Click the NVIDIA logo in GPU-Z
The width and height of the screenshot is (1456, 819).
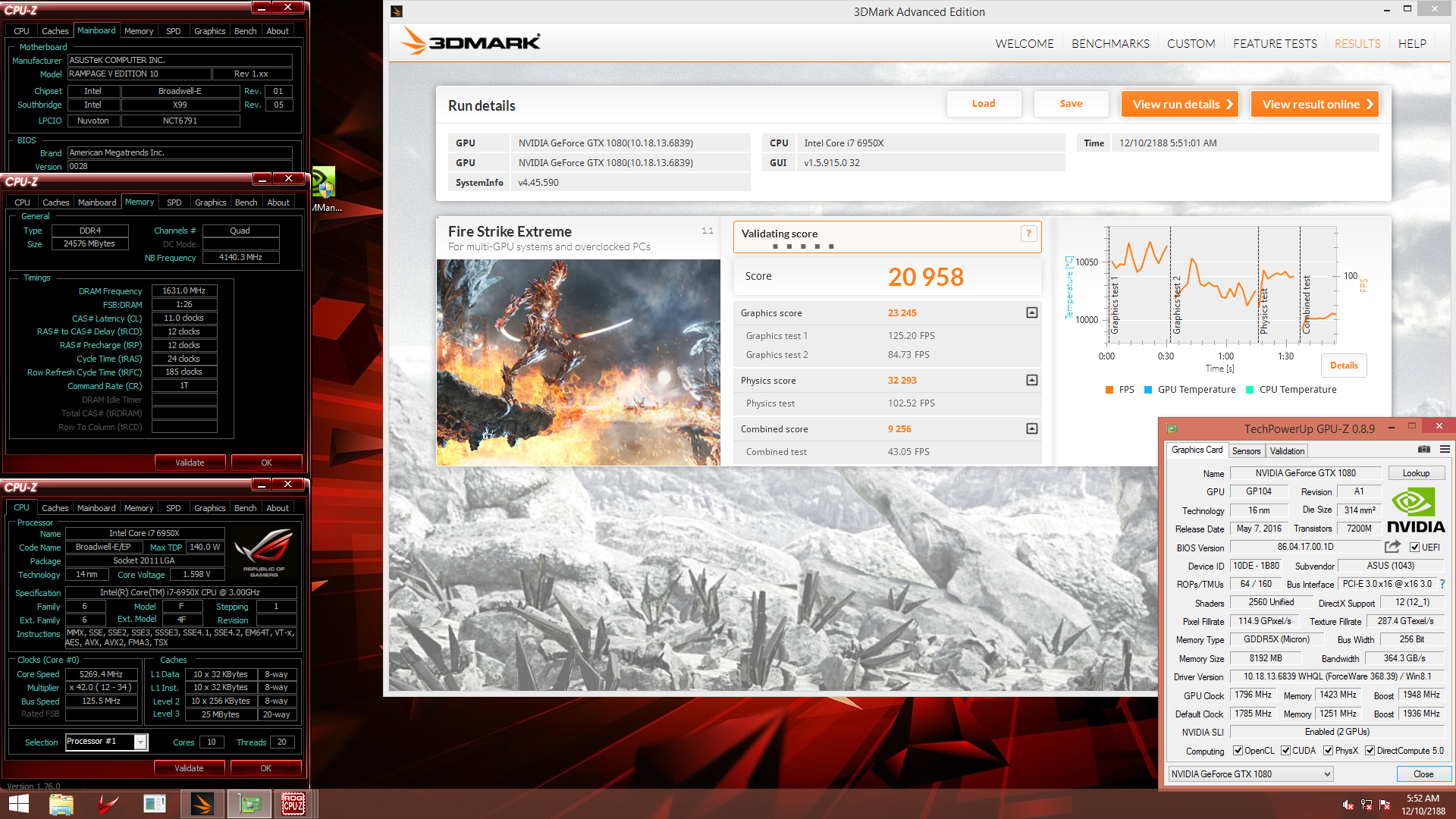coord(1416,510)
